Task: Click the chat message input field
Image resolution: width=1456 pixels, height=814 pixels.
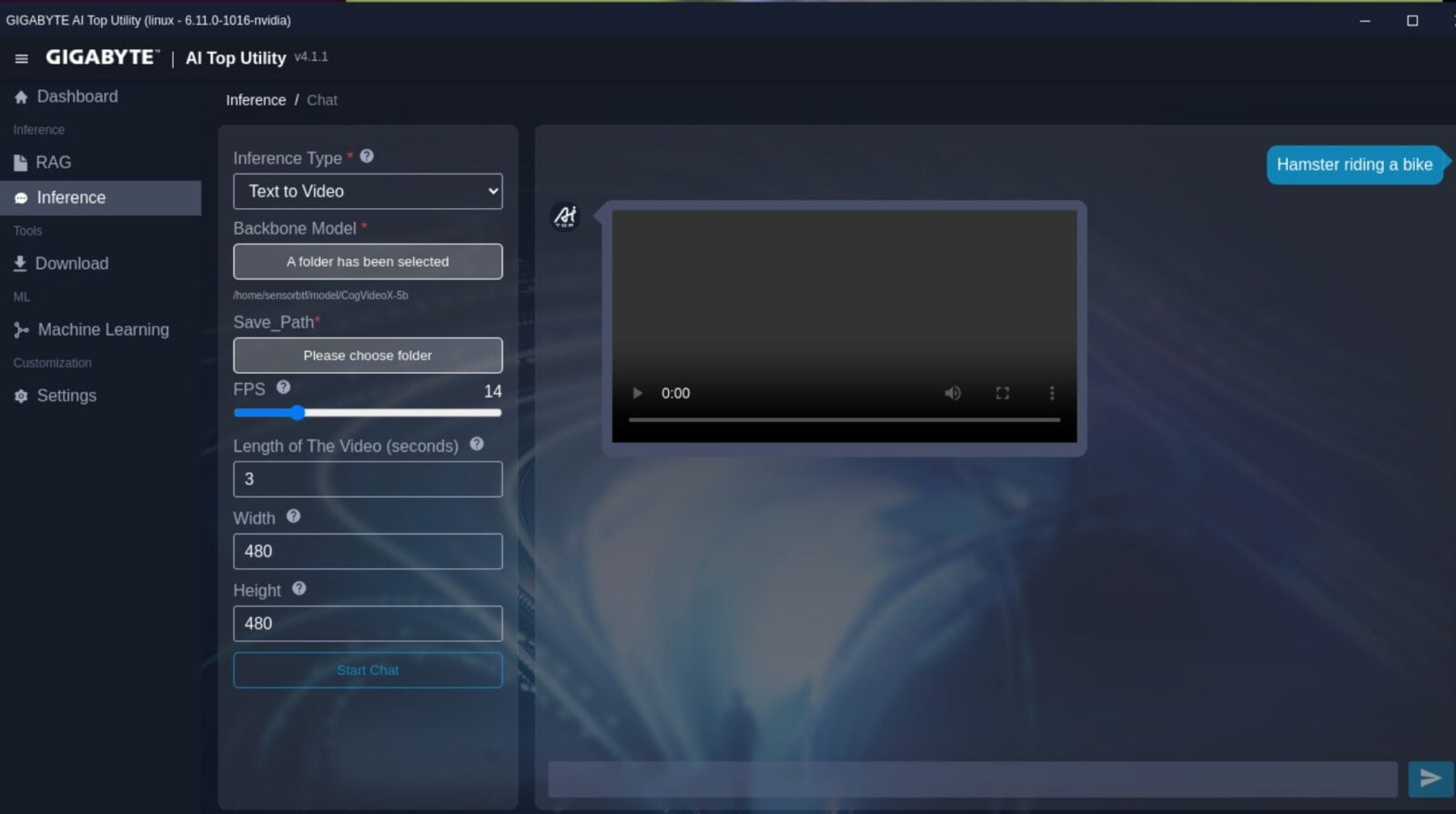Action: (x=972, y=779)
